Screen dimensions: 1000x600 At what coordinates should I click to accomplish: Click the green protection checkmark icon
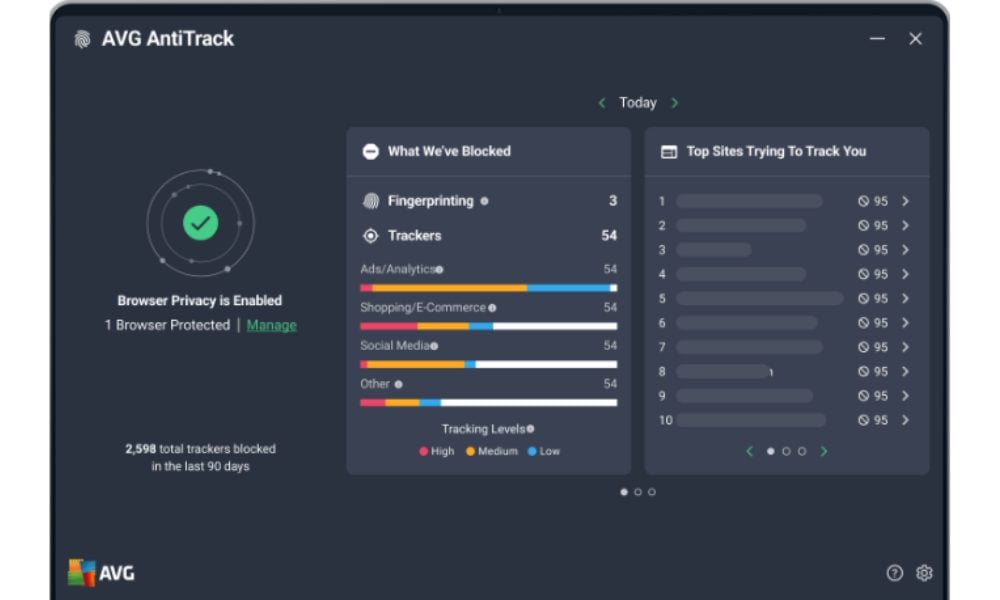(x=200, y=223)
